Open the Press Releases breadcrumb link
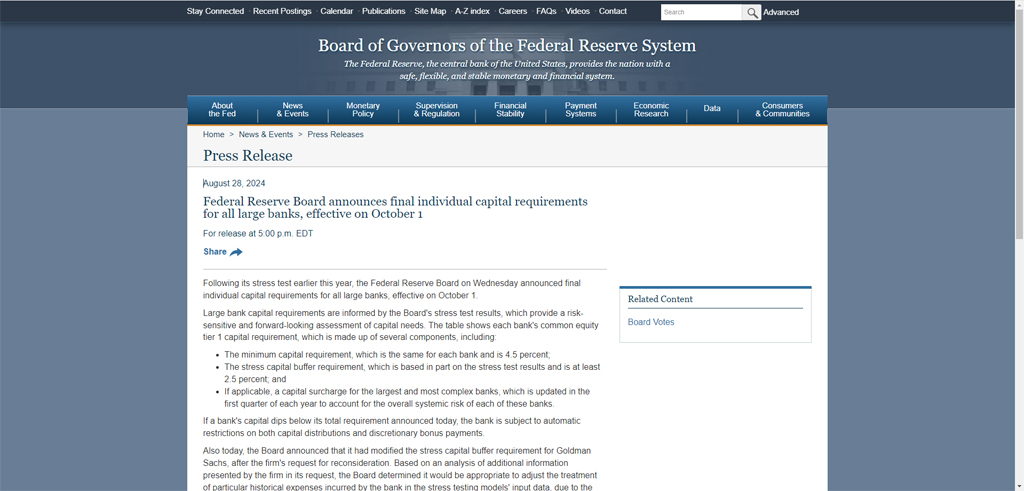This screenshot has width=1024, height=491. click(x=335, y=134)
